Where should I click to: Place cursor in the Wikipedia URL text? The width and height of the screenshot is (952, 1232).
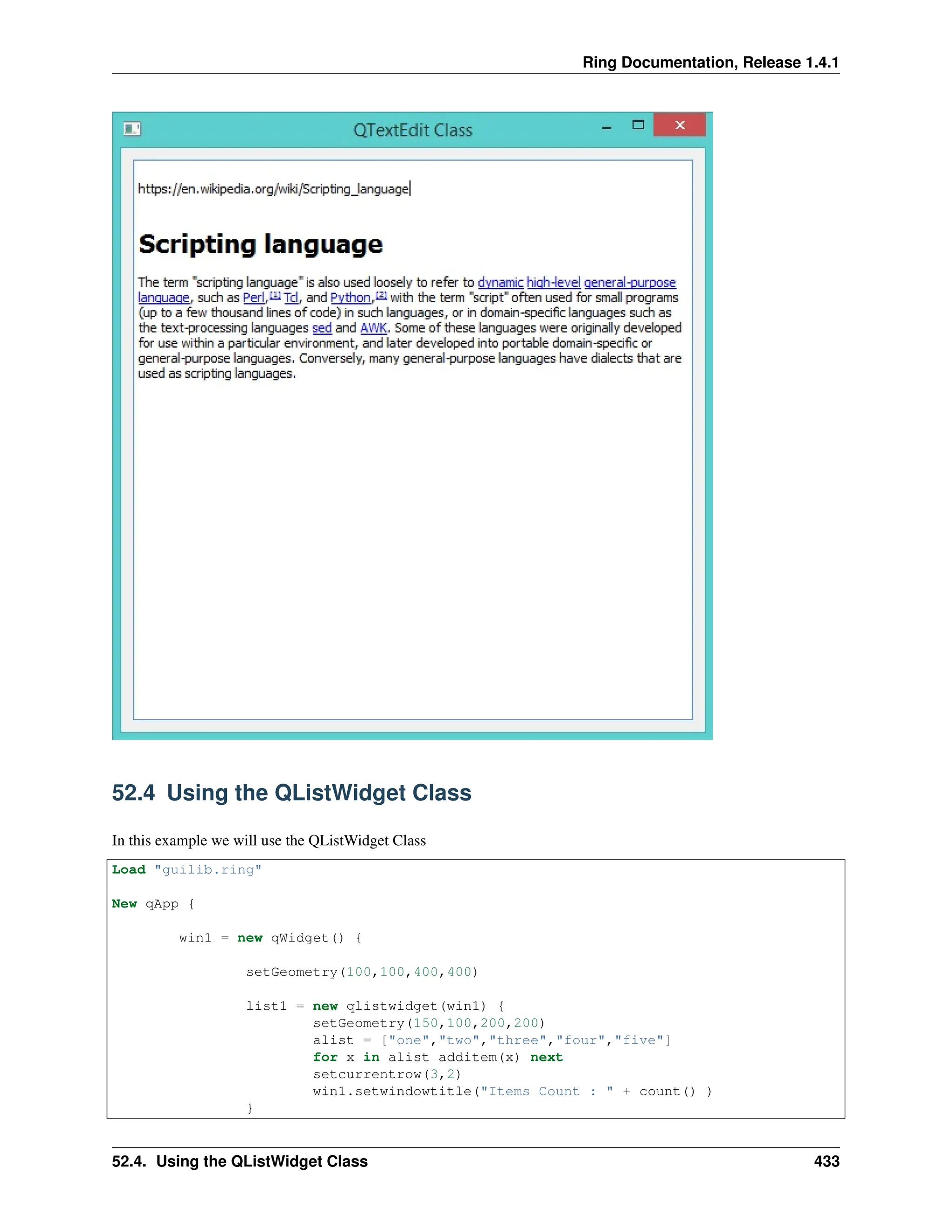pos(273,189)
